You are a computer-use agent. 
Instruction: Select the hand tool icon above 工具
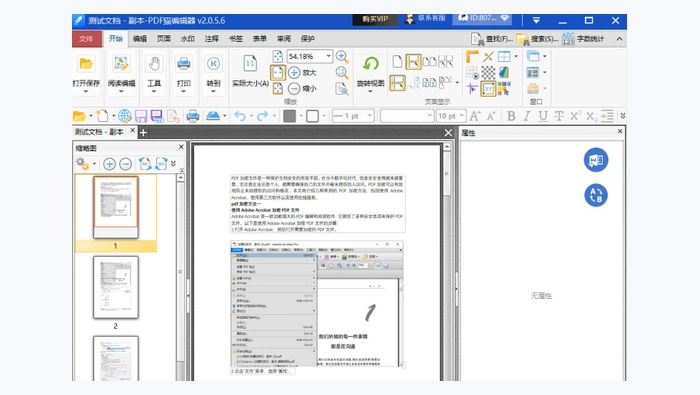coord(154,64)
